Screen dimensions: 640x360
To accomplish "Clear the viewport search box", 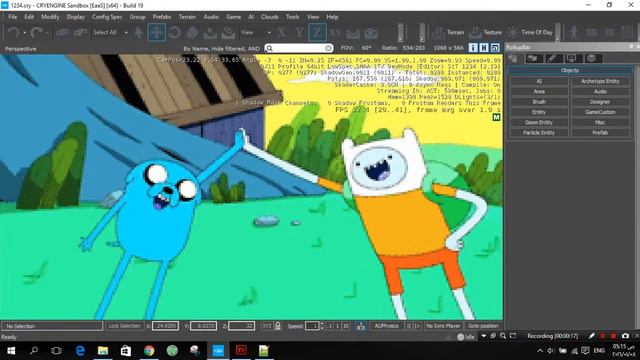I will click(328, 48).
